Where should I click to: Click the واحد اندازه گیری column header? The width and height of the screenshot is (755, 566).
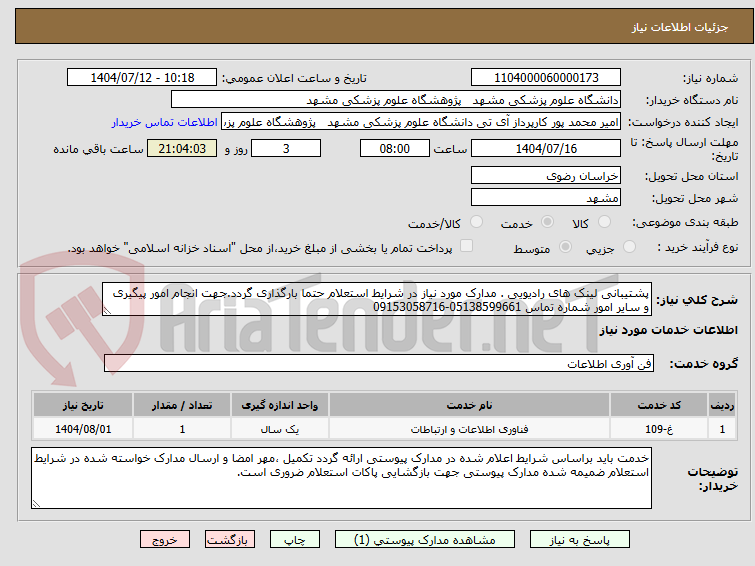pyautogui.click(x=280, y=405)
